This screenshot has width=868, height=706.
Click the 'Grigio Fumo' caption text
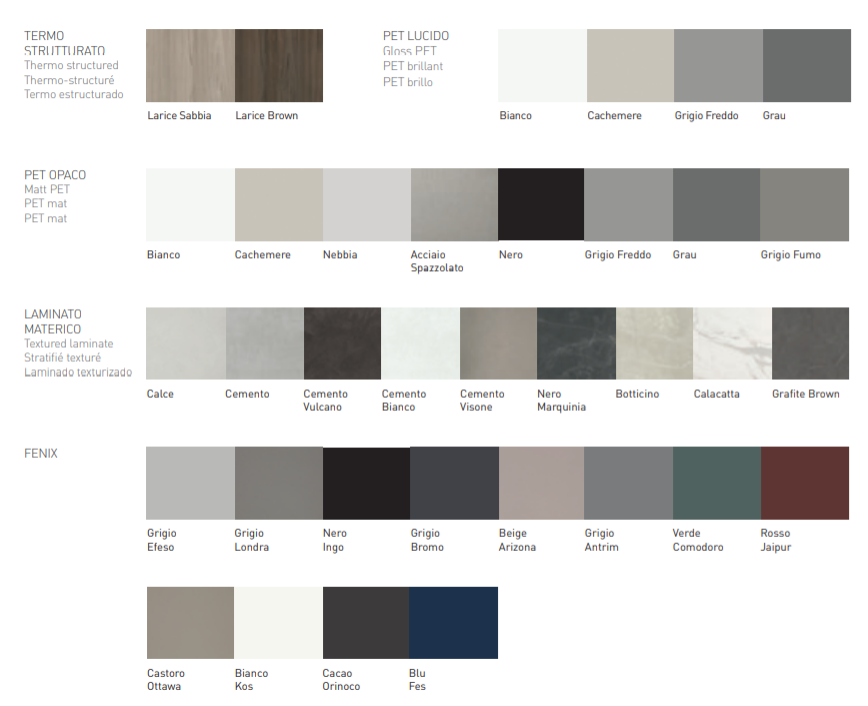click(x=790, y=255)
